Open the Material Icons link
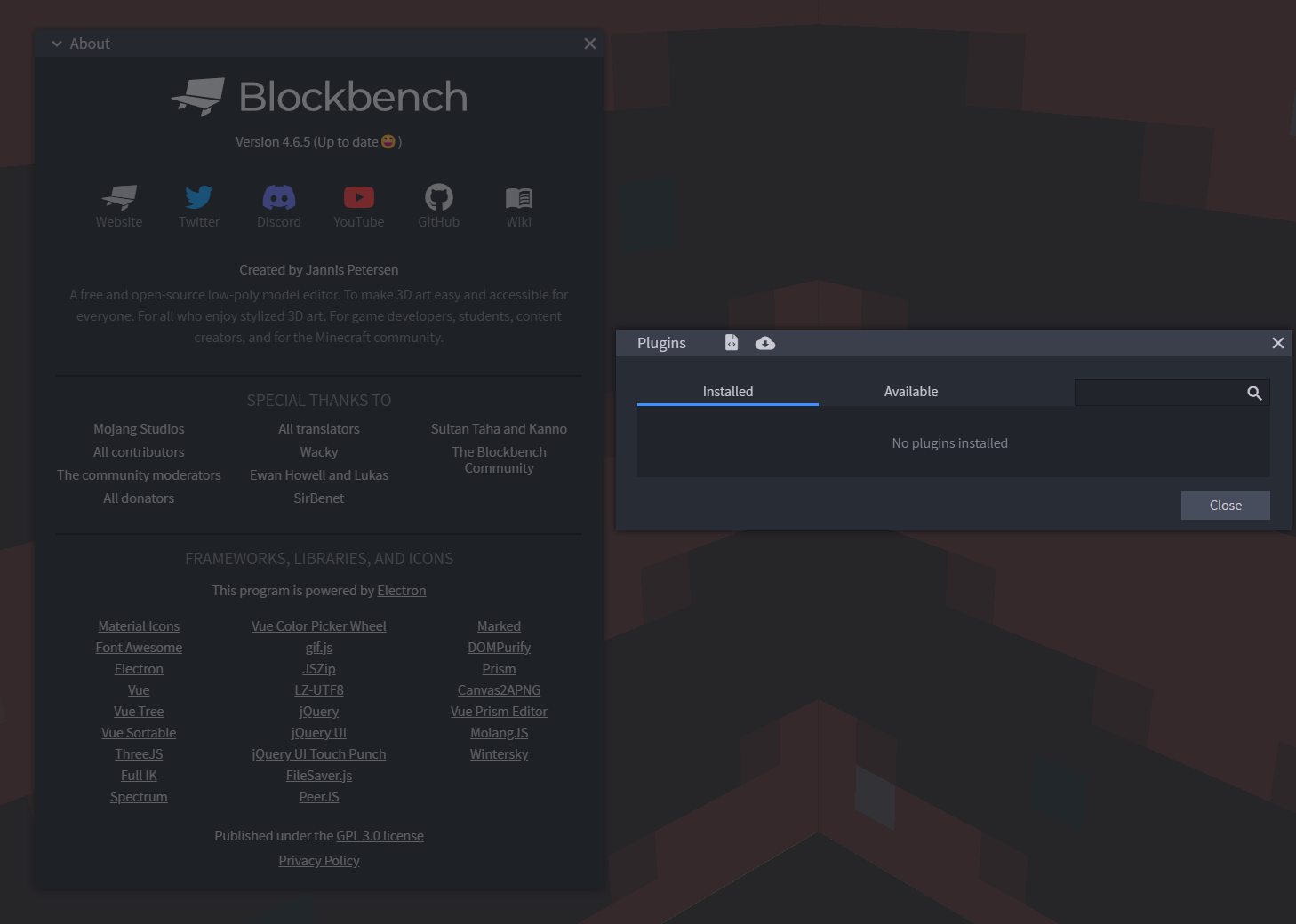Viewport: 1296px width, 924px height. [x=139, y=625]
